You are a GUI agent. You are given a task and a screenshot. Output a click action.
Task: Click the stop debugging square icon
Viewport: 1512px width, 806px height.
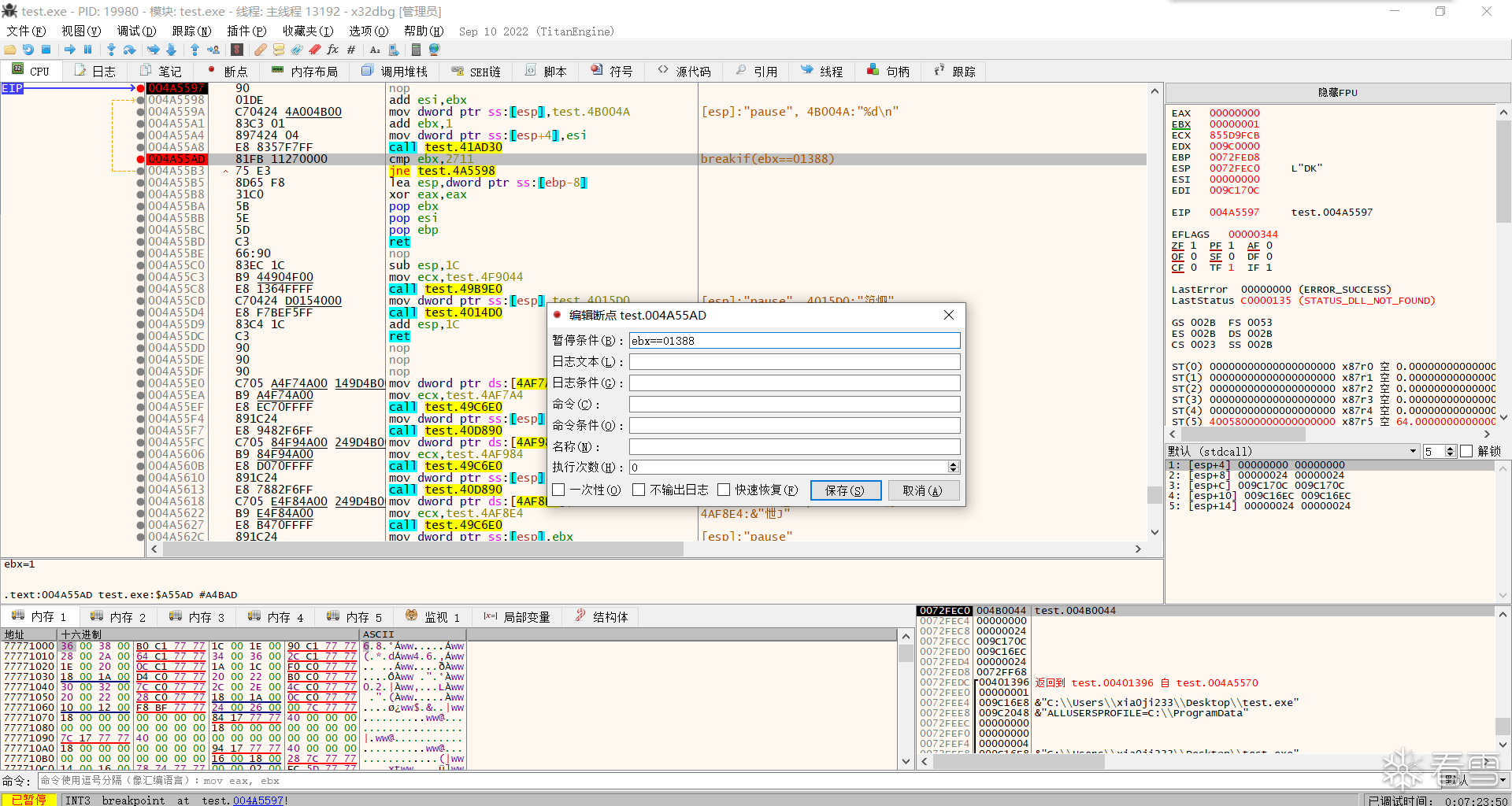pos(46,50)
